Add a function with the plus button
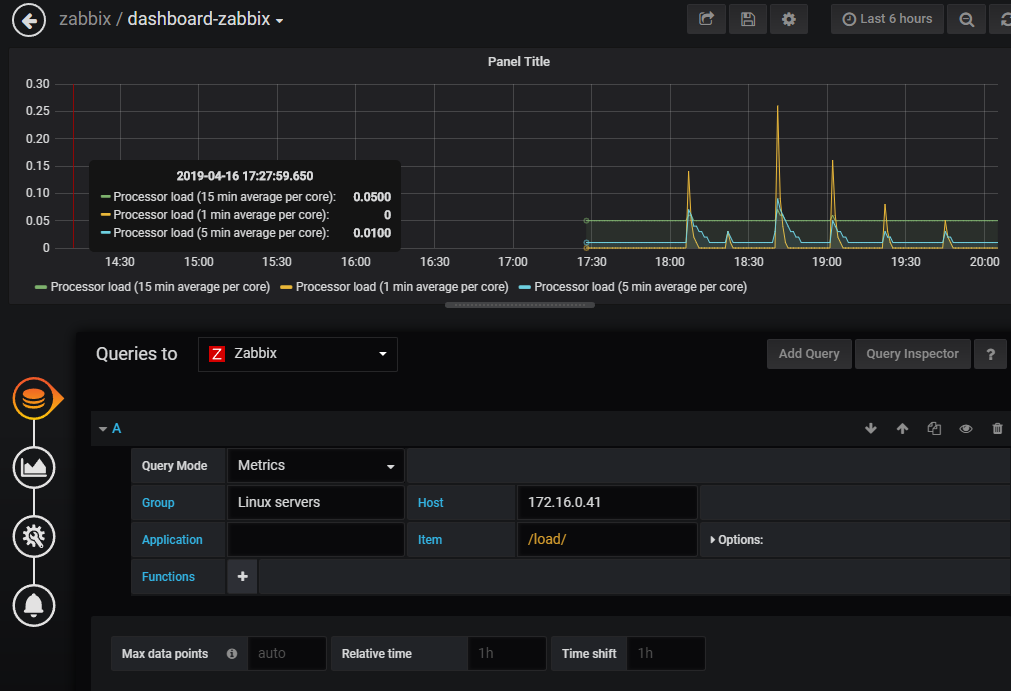The width and height of the screenshot is (1011, 691). coord(242,576)
